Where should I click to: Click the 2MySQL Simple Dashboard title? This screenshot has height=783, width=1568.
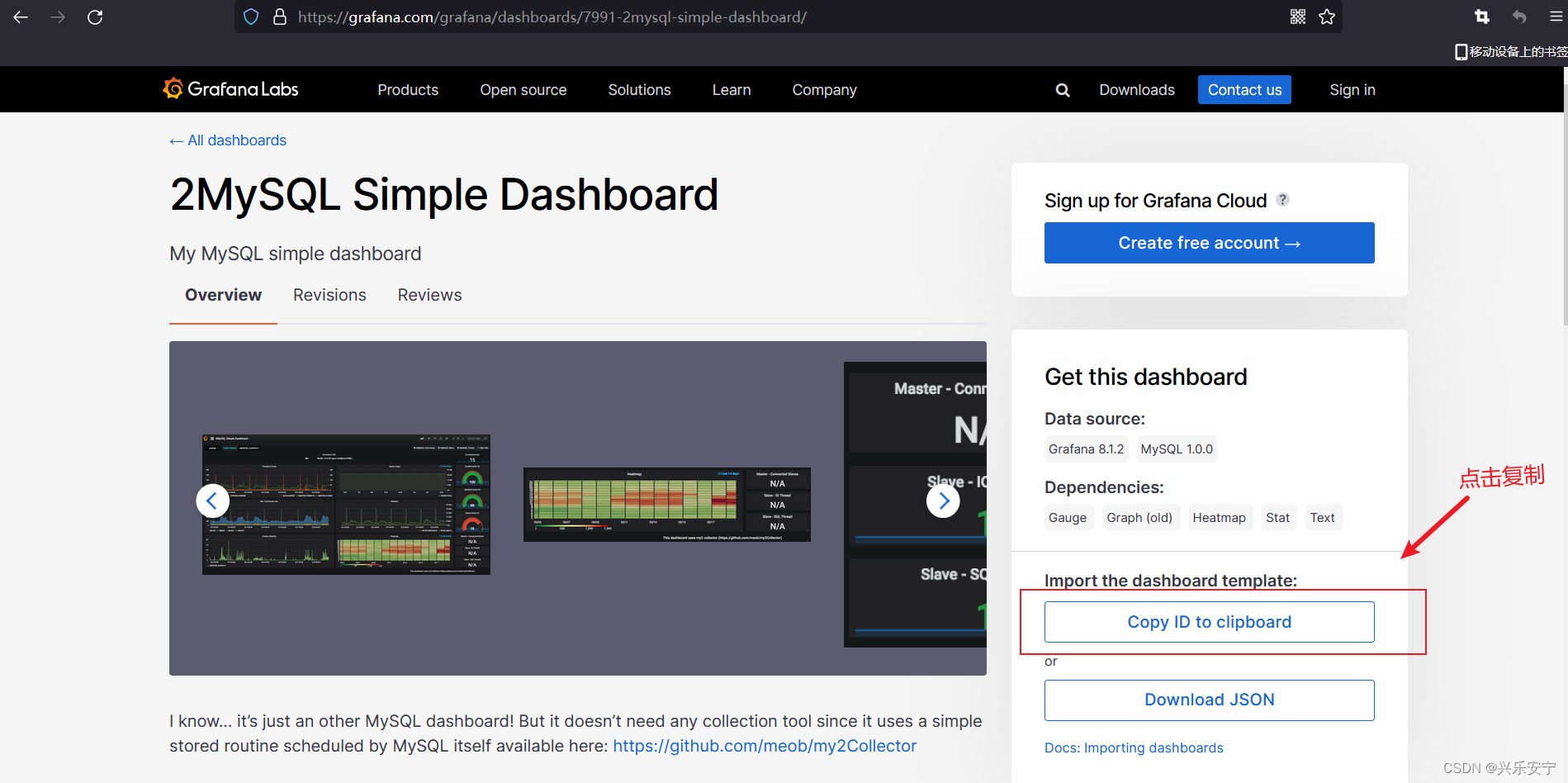coord(444,195)
